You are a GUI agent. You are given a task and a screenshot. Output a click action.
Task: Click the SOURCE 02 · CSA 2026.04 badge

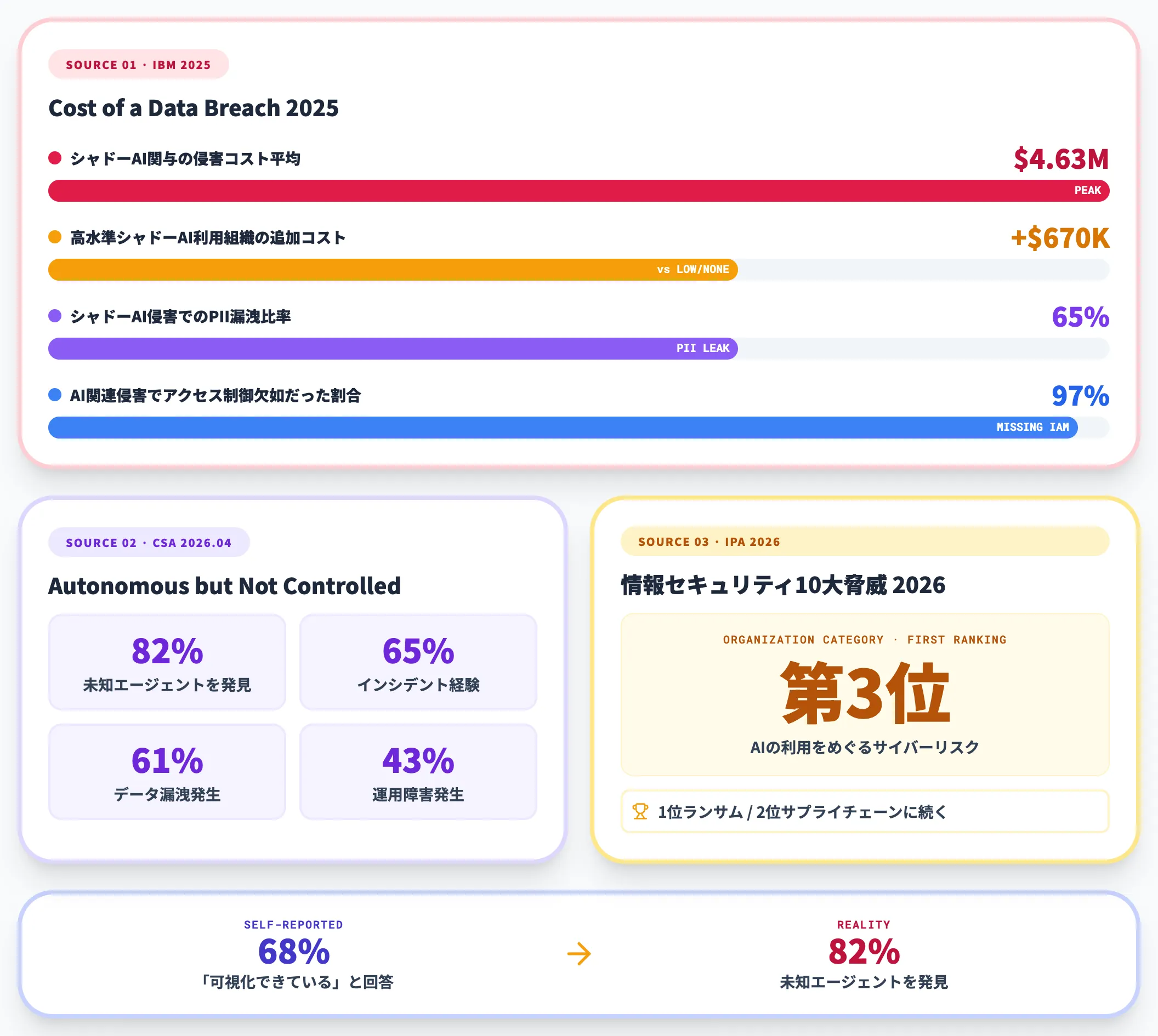149,542
